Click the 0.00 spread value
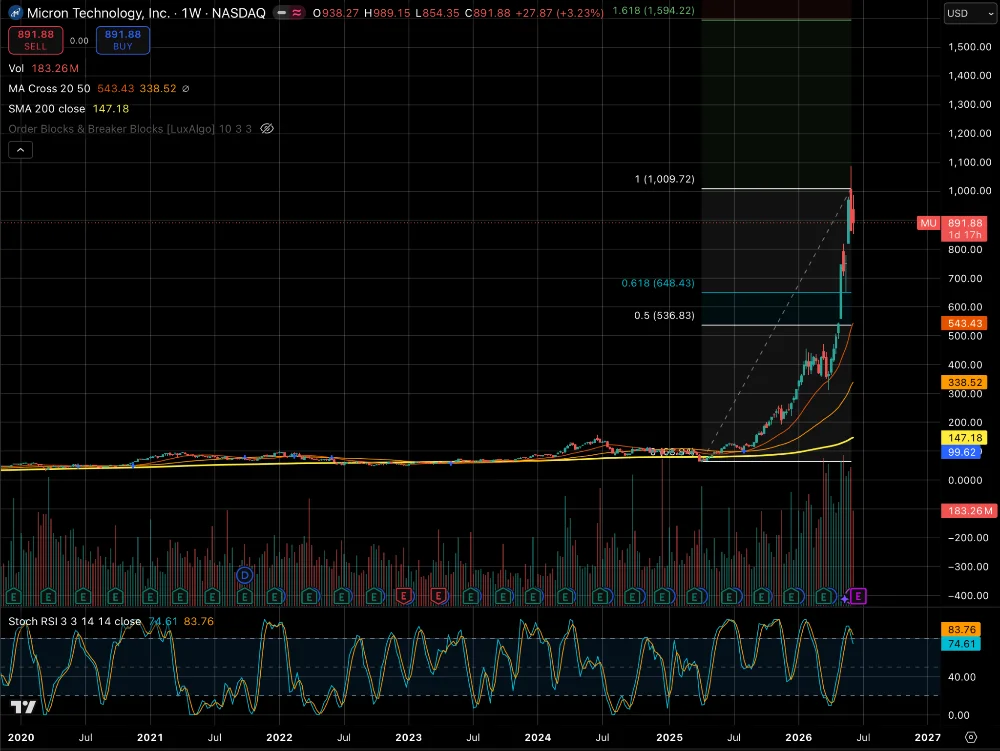The width and height of the screenshot is (1000, 751). coord(79,41)
